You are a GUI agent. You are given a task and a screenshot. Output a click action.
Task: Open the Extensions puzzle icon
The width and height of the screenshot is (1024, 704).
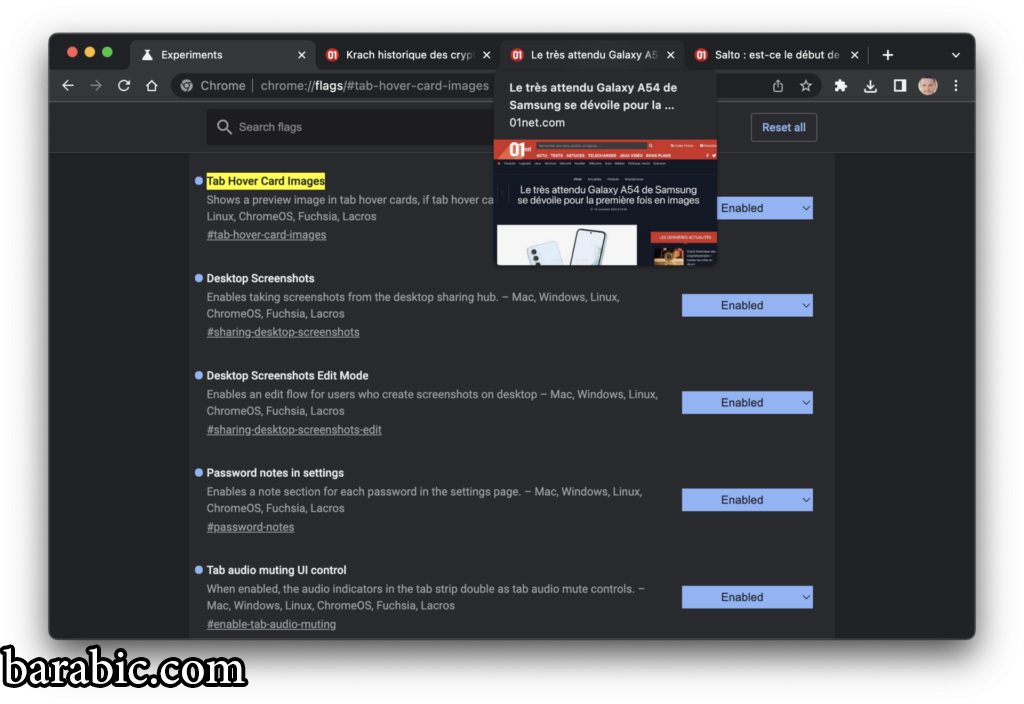841,86
